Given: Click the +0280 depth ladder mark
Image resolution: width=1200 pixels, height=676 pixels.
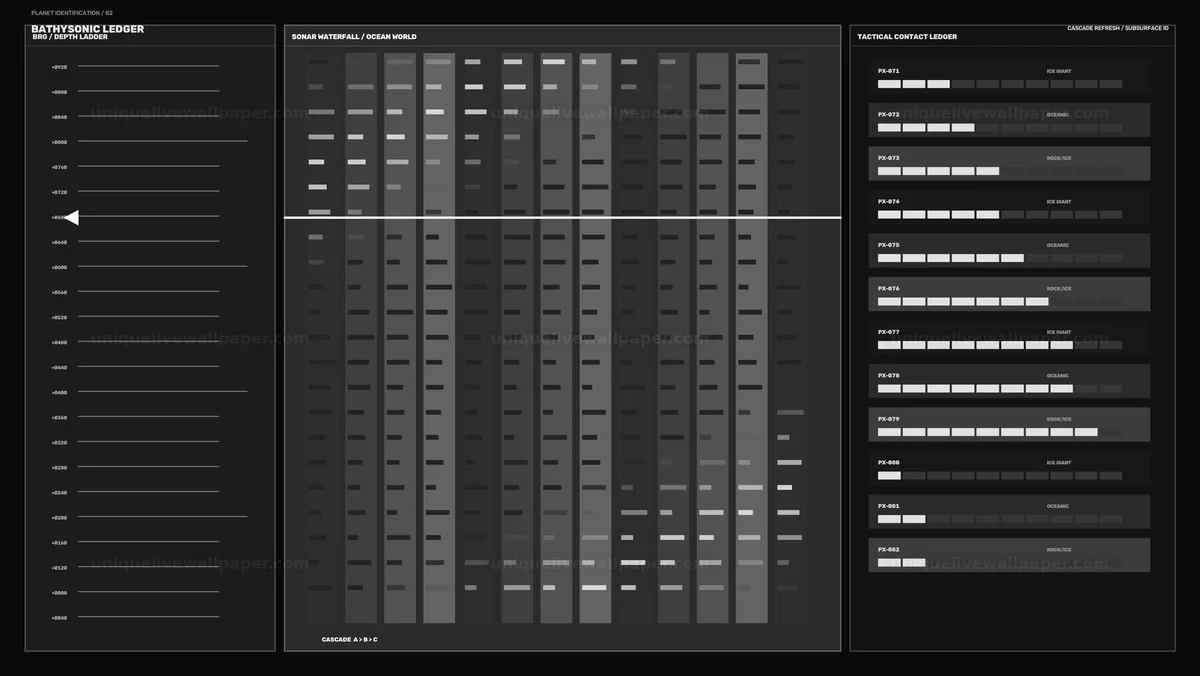Looking at the screenshot, I should (x=59, y=467).
